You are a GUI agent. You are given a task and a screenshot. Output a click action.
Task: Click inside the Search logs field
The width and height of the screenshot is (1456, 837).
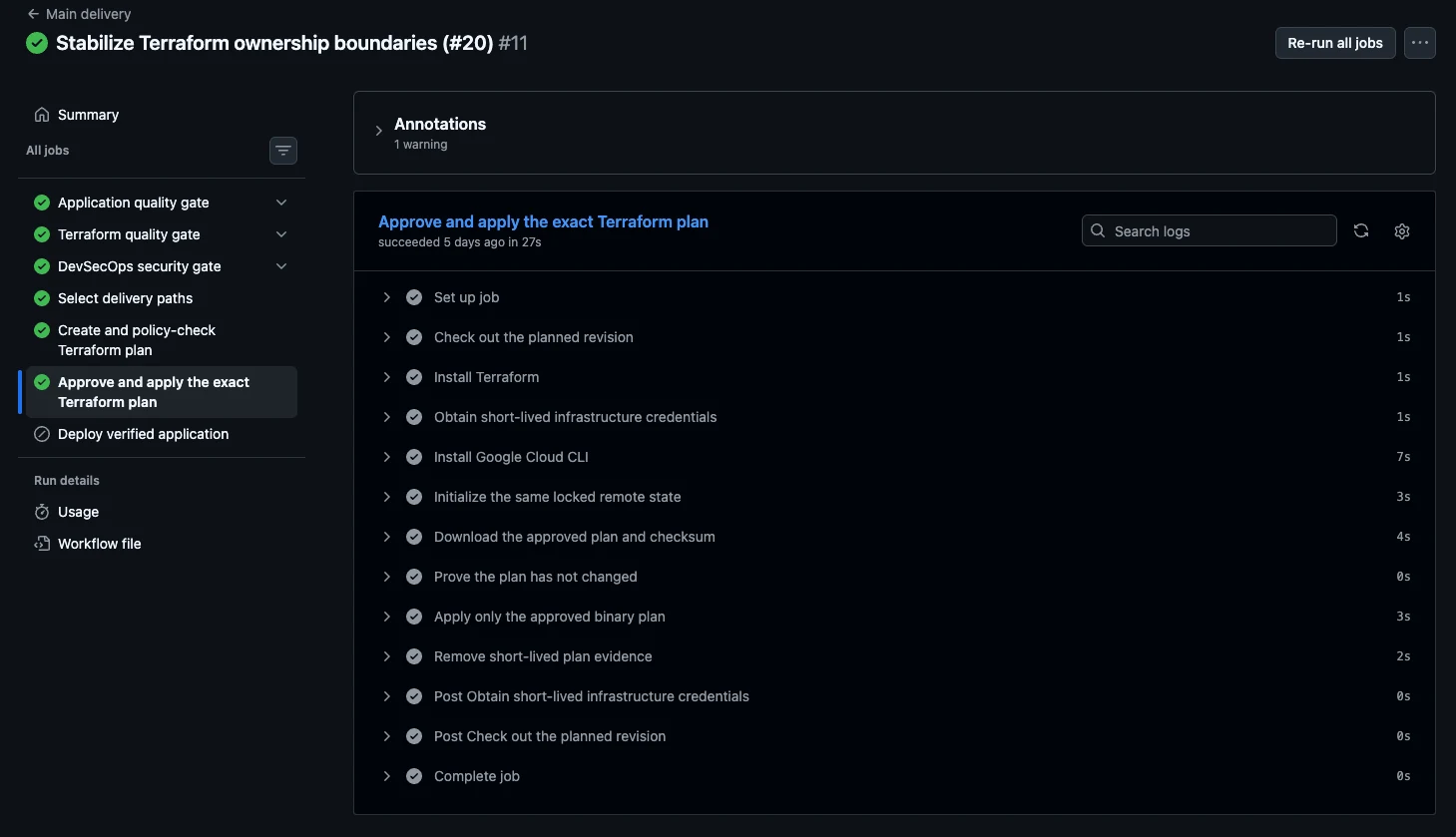(1209, 230)
